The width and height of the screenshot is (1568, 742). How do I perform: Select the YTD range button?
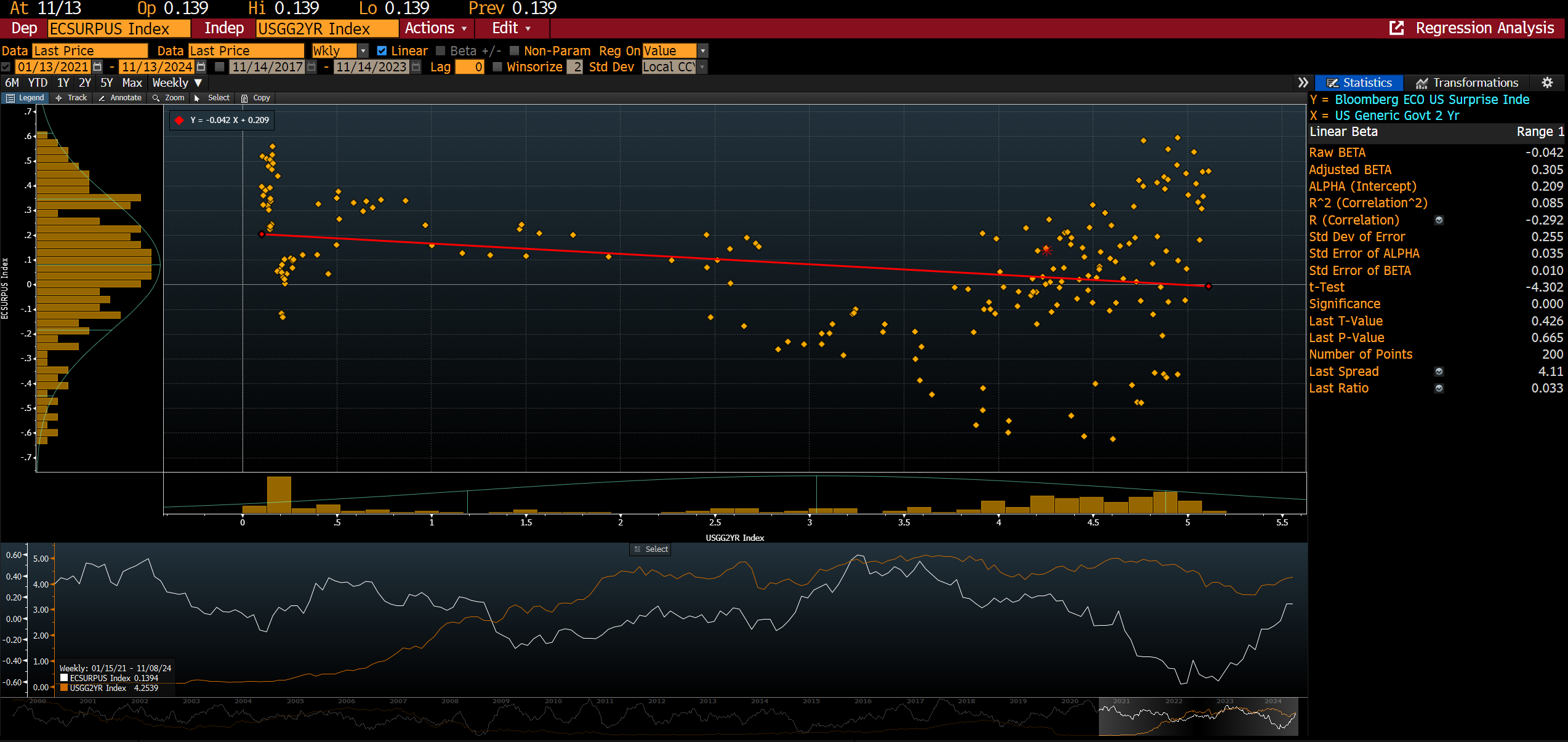point(38,82)
